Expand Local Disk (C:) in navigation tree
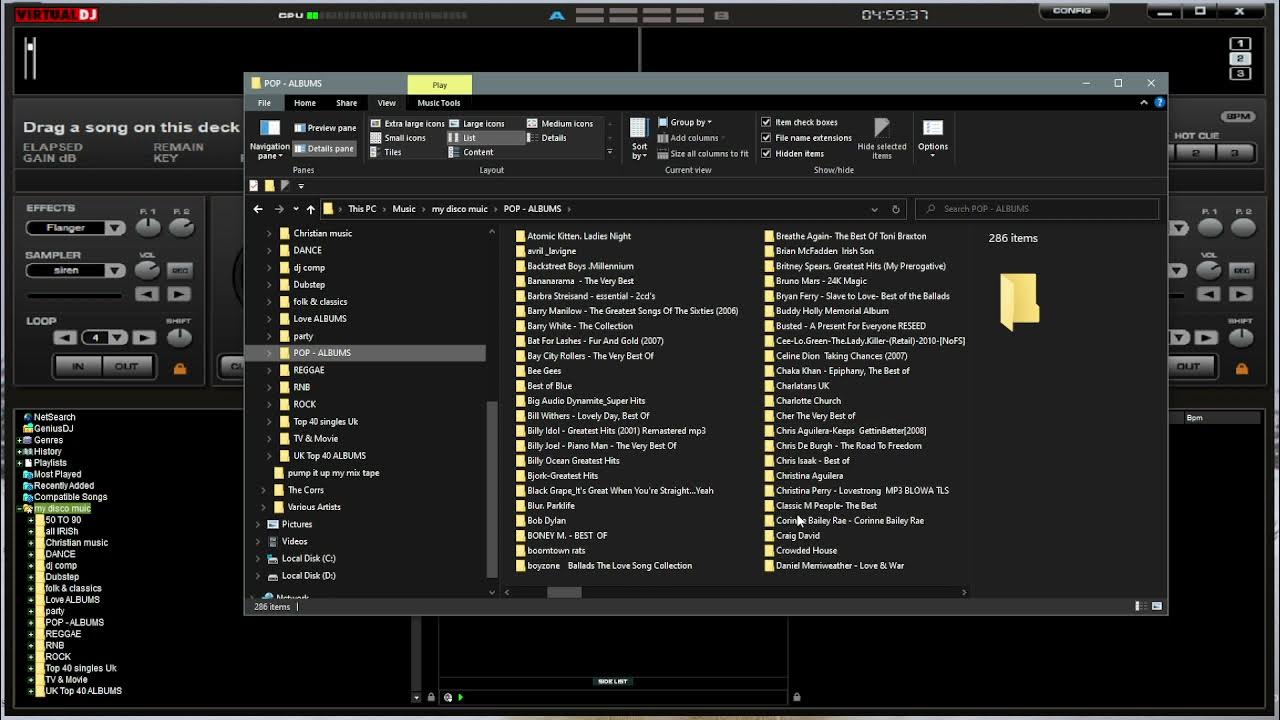Viewport: 1280px width, 720px height. click(x=258, y=559)
